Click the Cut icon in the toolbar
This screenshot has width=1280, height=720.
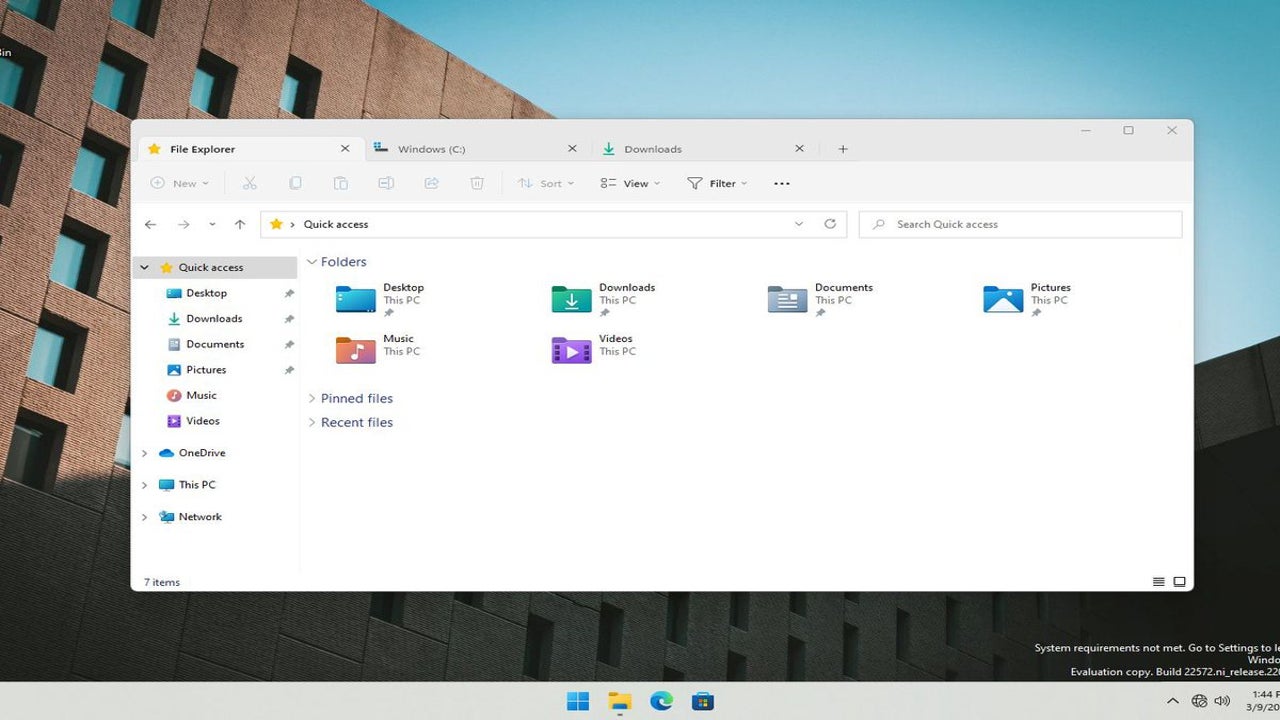pos(250,183)
